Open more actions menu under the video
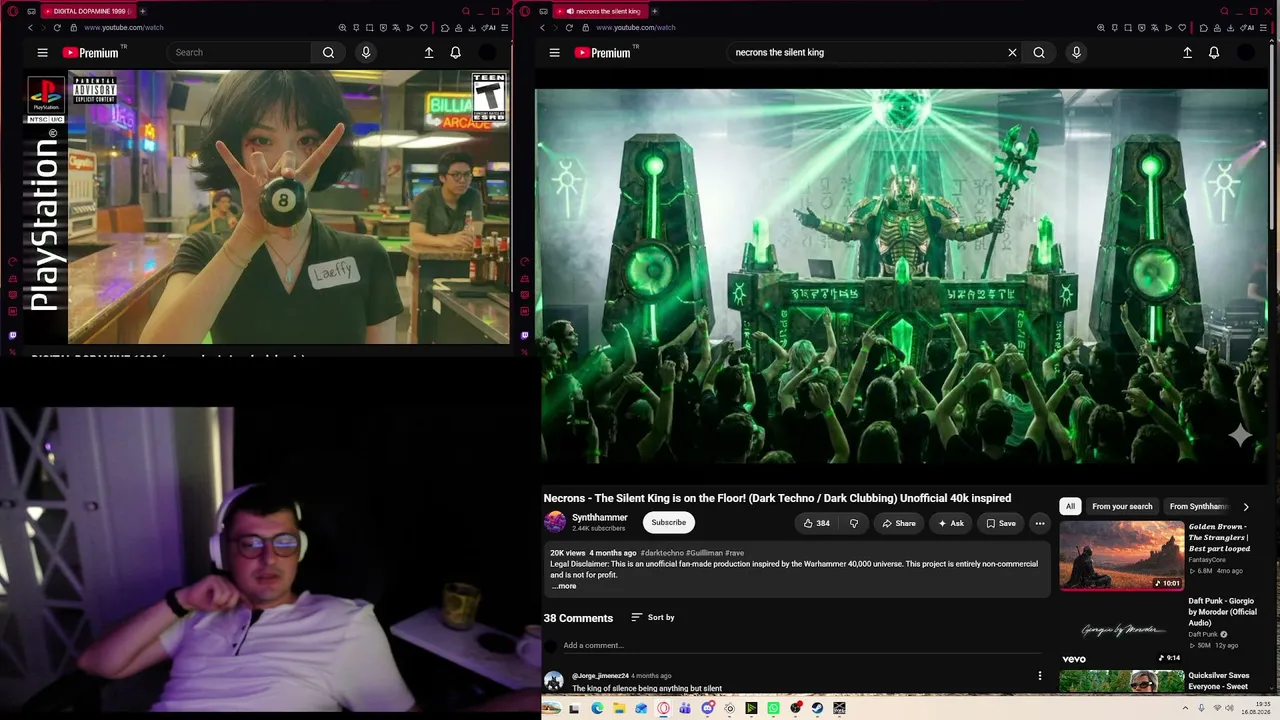The image size is (1280, 720). point(1040,523)
